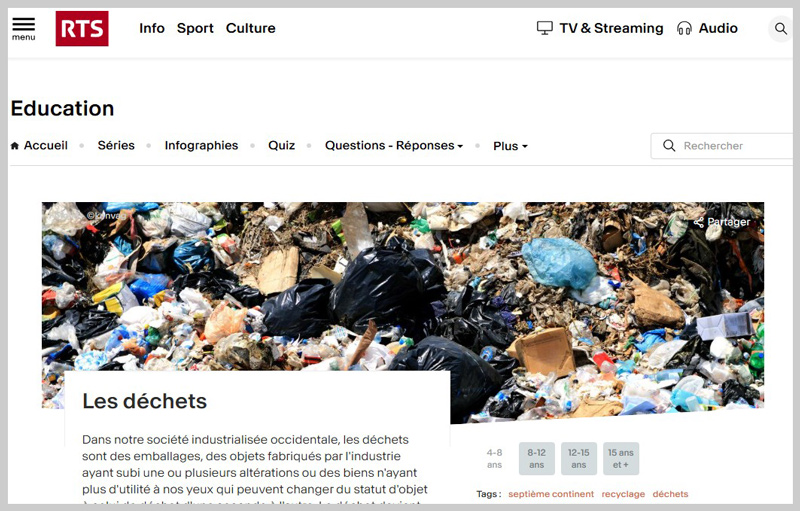Screen dimensions: 800x511
Task: Toggle the 15 ans et + filter
Action: point(620,459)
